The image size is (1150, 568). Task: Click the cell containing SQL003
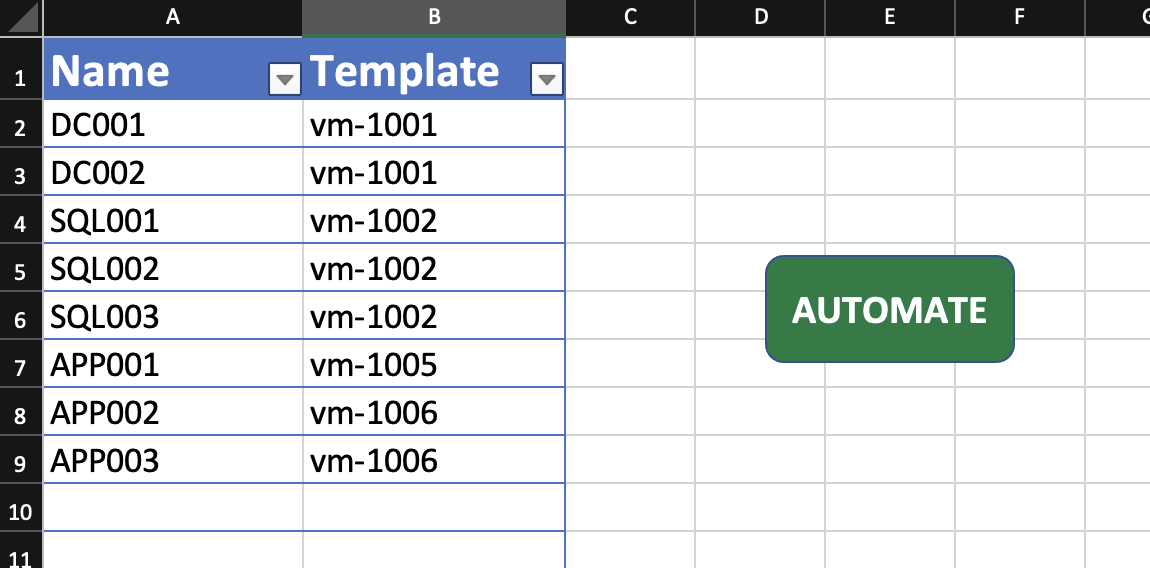coord(173,316)
